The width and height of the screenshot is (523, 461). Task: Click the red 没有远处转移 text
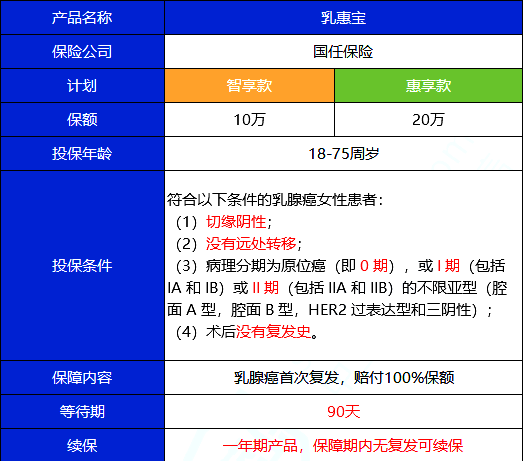pyautogui.click(x=251, y=244)
